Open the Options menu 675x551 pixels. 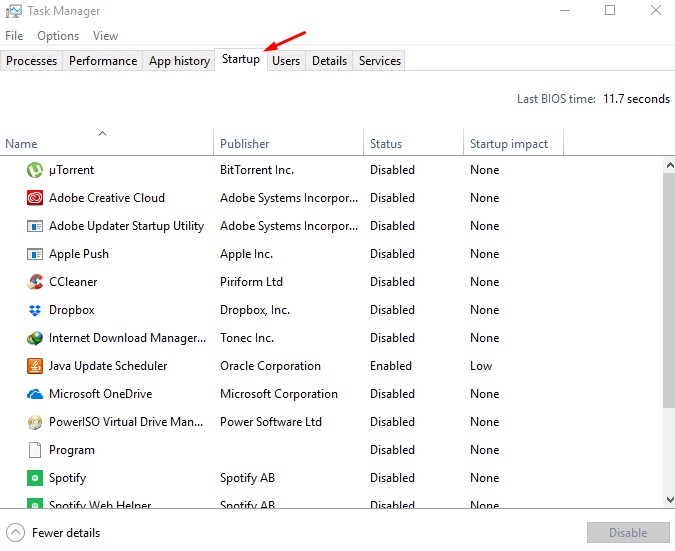pos(58,36)
